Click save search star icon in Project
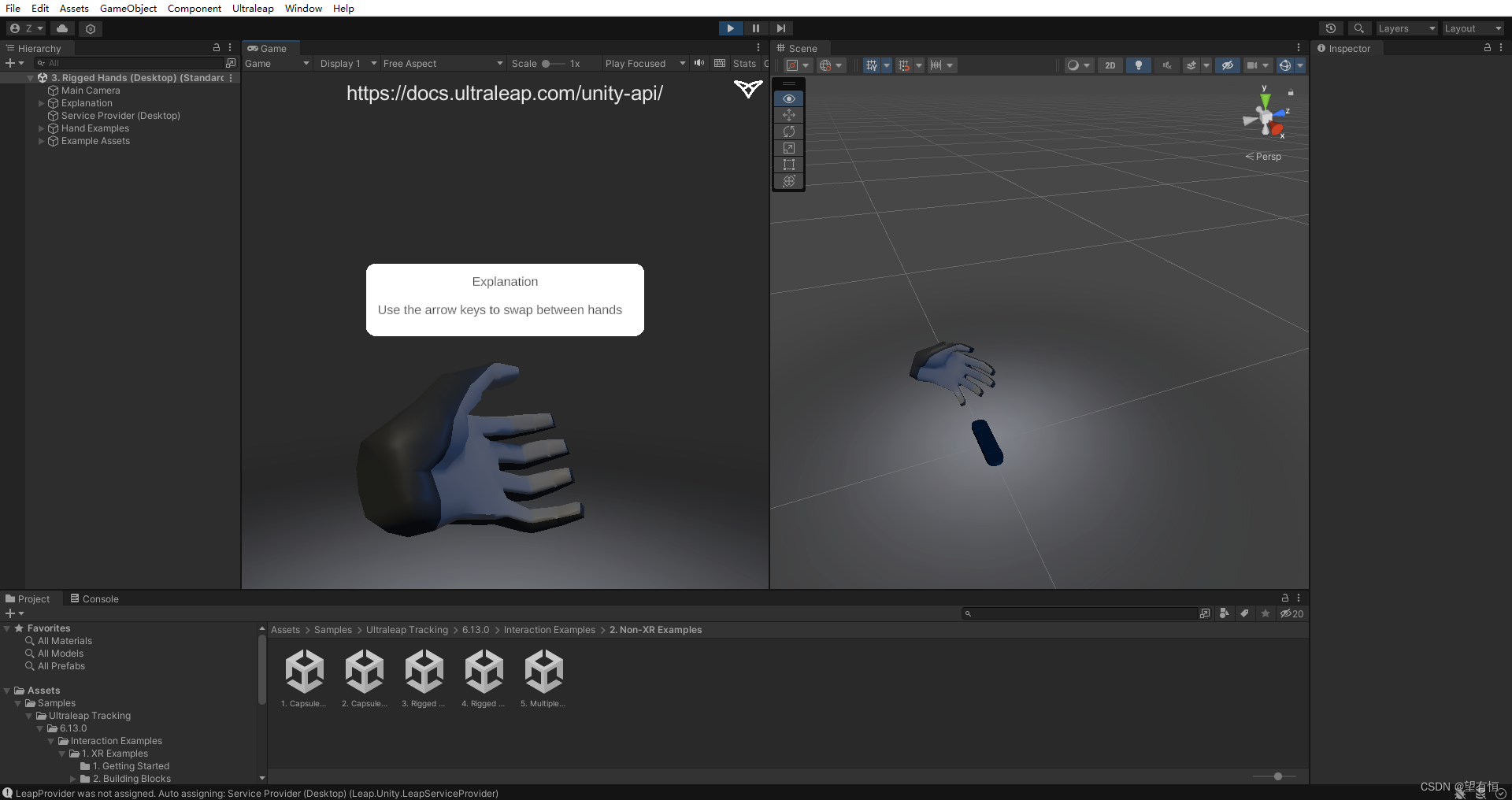 click(x=1266, y=613)
